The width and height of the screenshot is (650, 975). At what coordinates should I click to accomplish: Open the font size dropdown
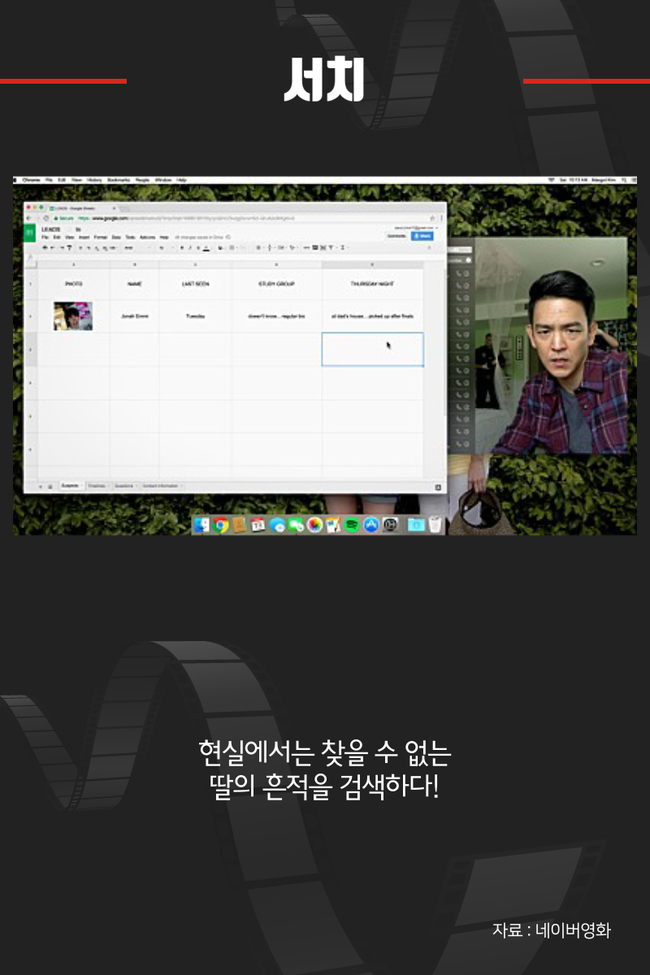click(x=164, y=247)
